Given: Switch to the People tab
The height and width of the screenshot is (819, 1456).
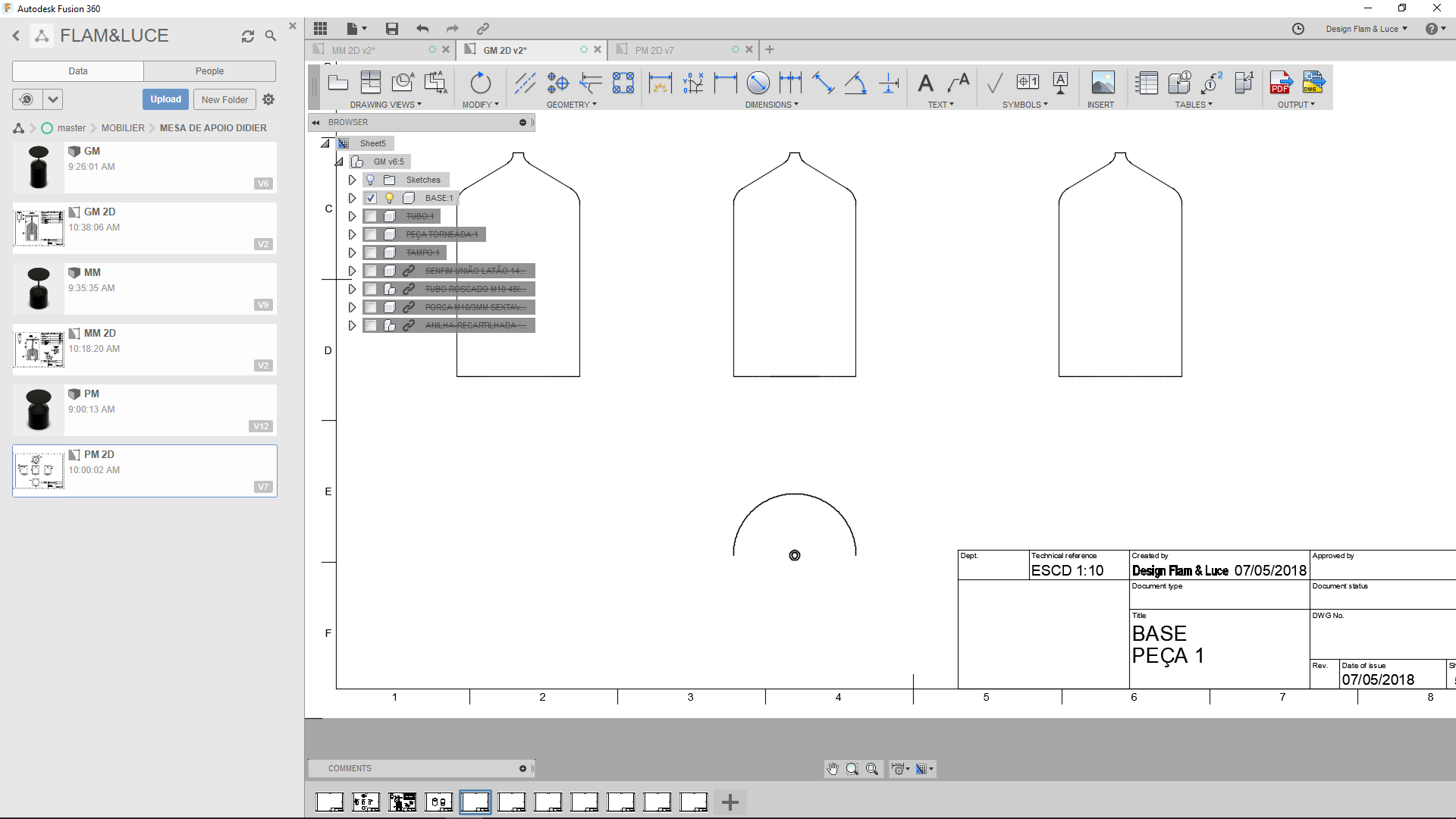Looking at the screenshot, I should click(209, 71).
